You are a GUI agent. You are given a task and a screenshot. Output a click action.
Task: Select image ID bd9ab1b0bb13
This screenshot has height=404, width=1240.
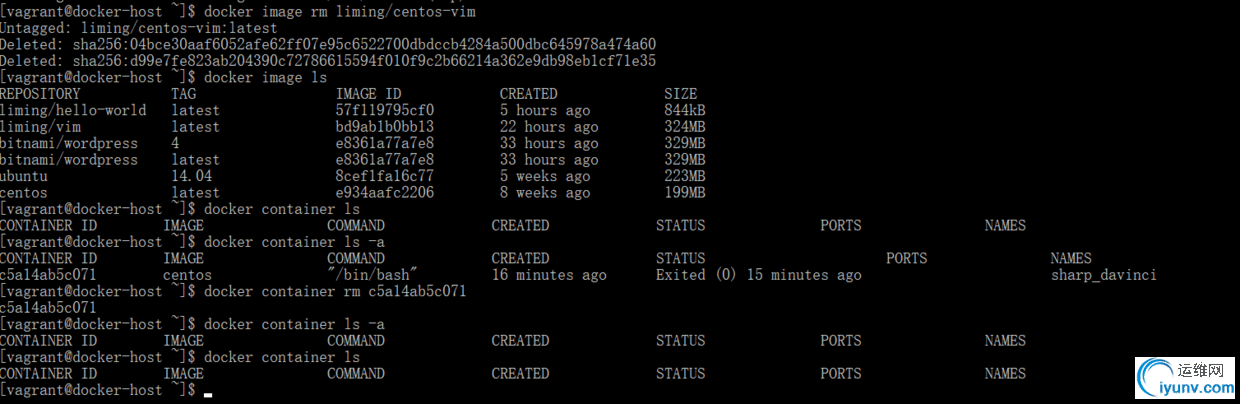[385, 127]
